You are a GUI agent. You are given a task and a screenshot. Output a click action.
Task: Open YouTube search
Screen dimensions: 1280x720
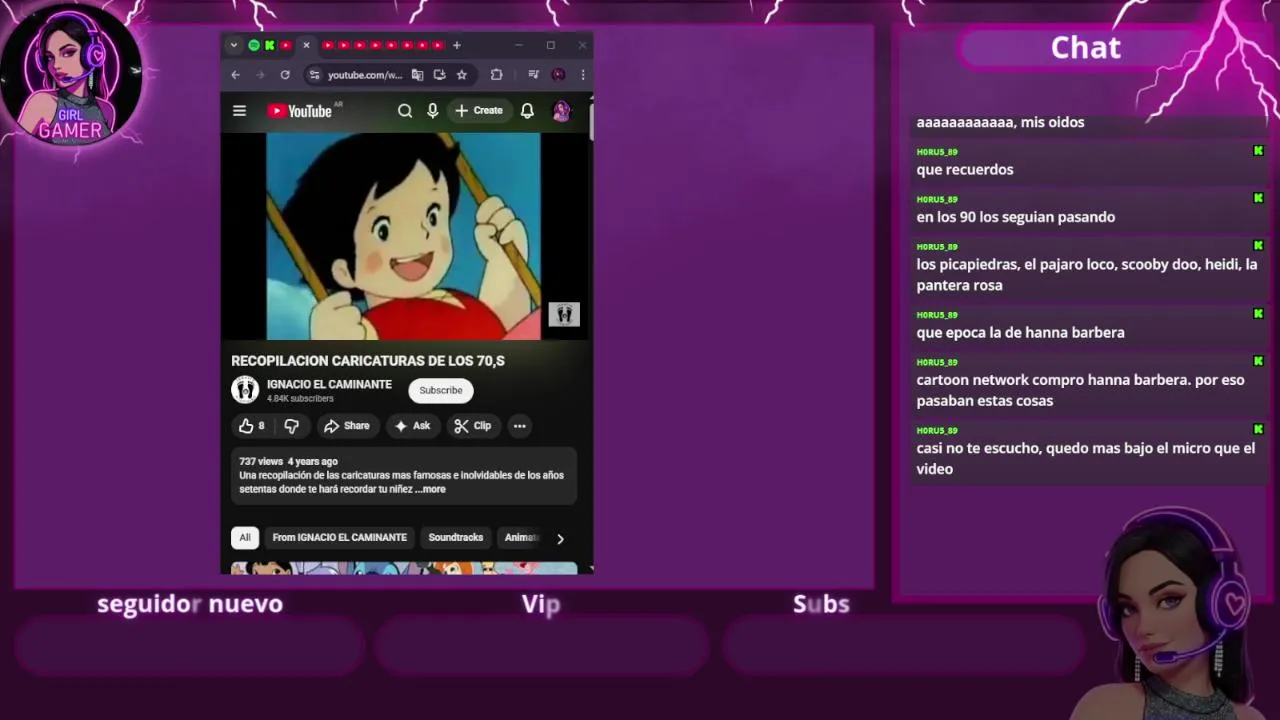click(405, 111)
